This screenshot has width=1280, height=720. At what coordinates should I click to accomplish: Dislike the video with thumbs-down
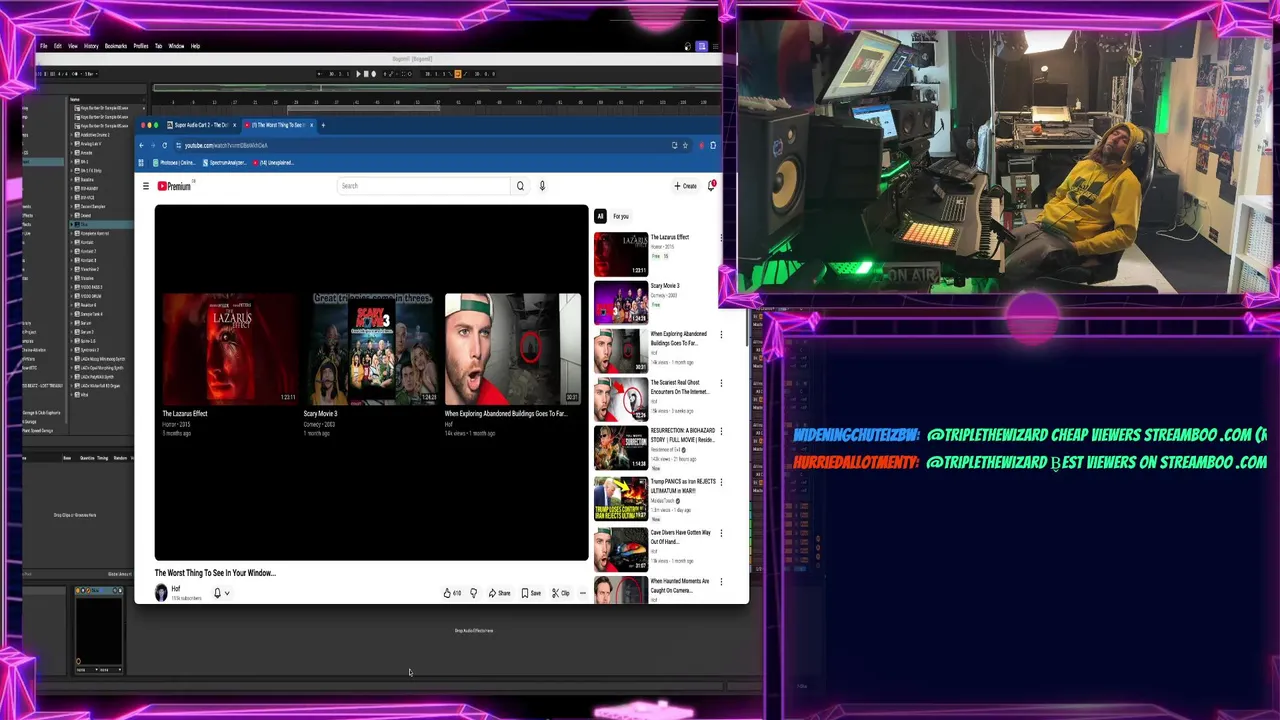pyautogui.click(x=474, y=593)
